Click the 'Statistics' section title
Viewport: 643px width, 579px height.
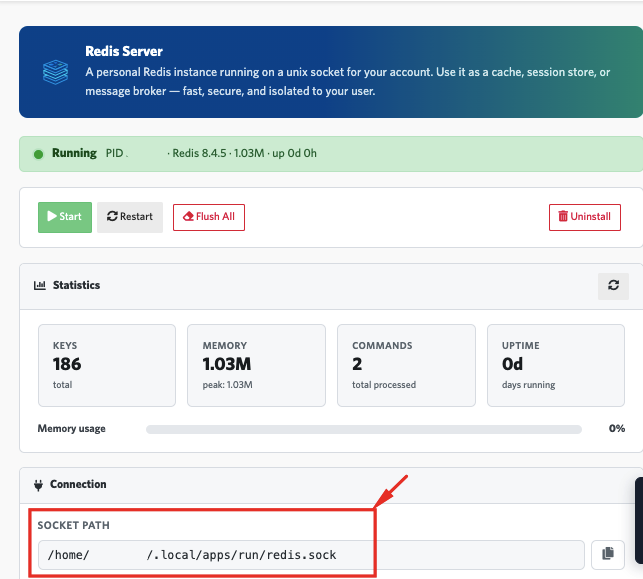coord(76,285)
